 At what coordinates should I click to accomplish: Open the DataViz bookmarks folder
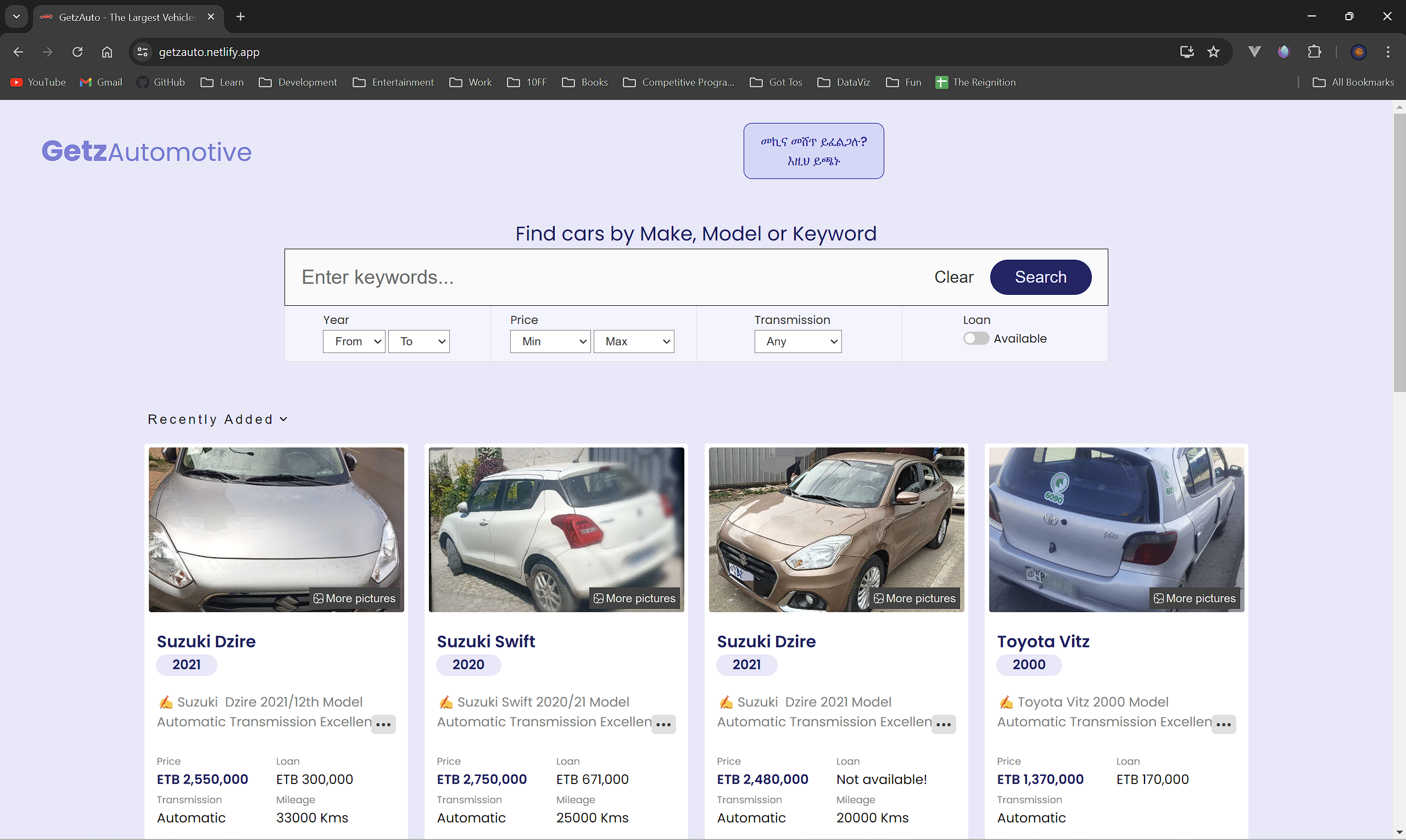point(844,83)
